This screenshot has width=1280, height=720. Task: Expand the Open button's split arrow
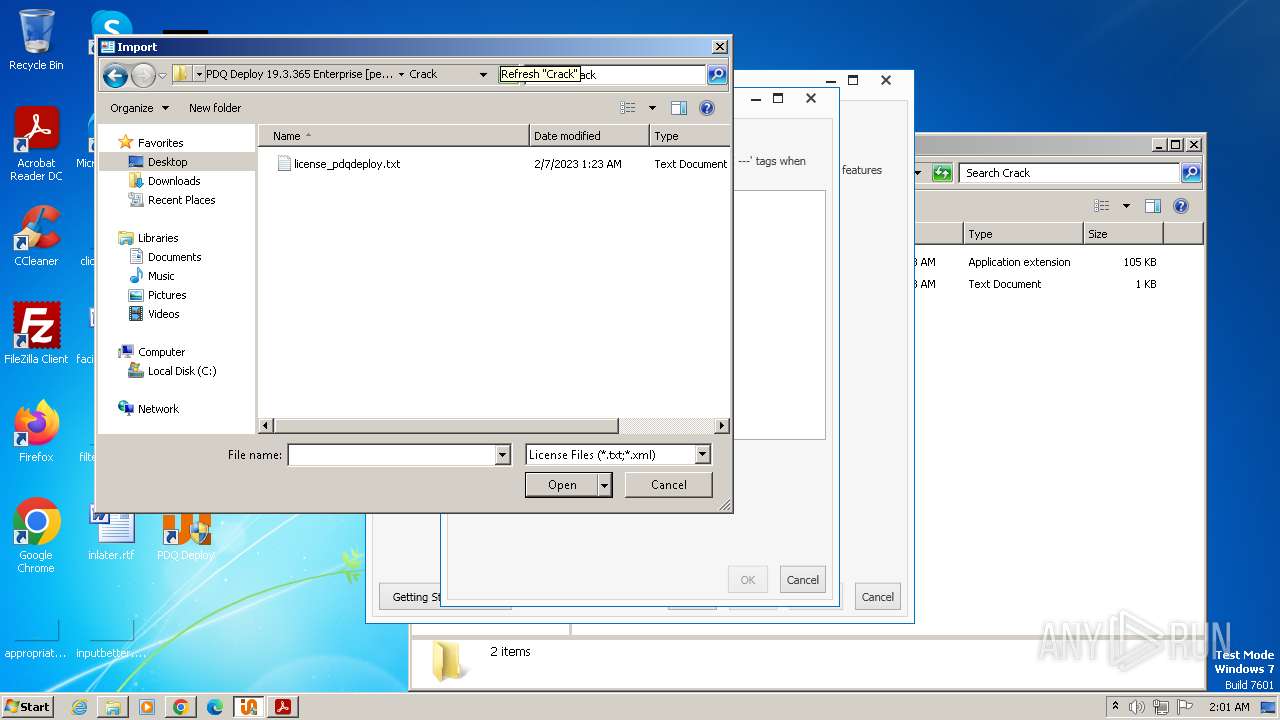[x=604, y=485]
